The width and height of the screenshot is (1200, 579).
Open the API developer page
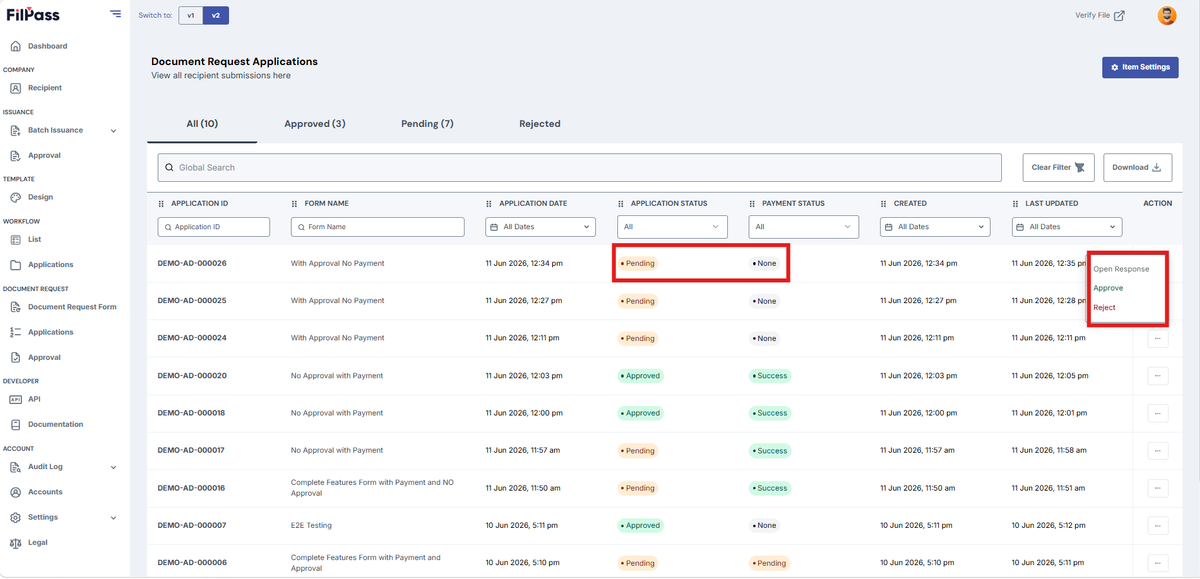point(34,399)
